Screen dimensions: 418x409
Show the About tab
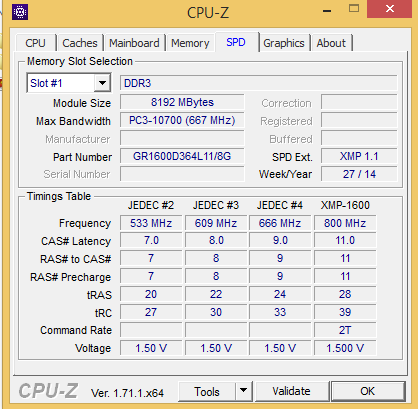[331, 43]
